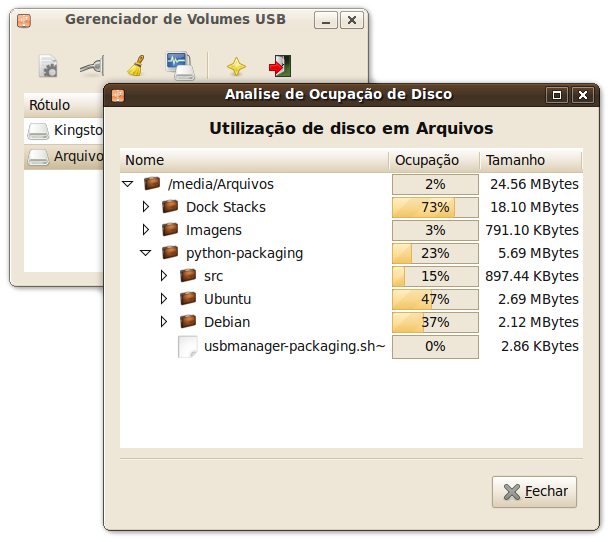Screen dimensions: 611x542
Task: Select the usbmanager-packaging.sh~ file name
Action: [295, 346]
